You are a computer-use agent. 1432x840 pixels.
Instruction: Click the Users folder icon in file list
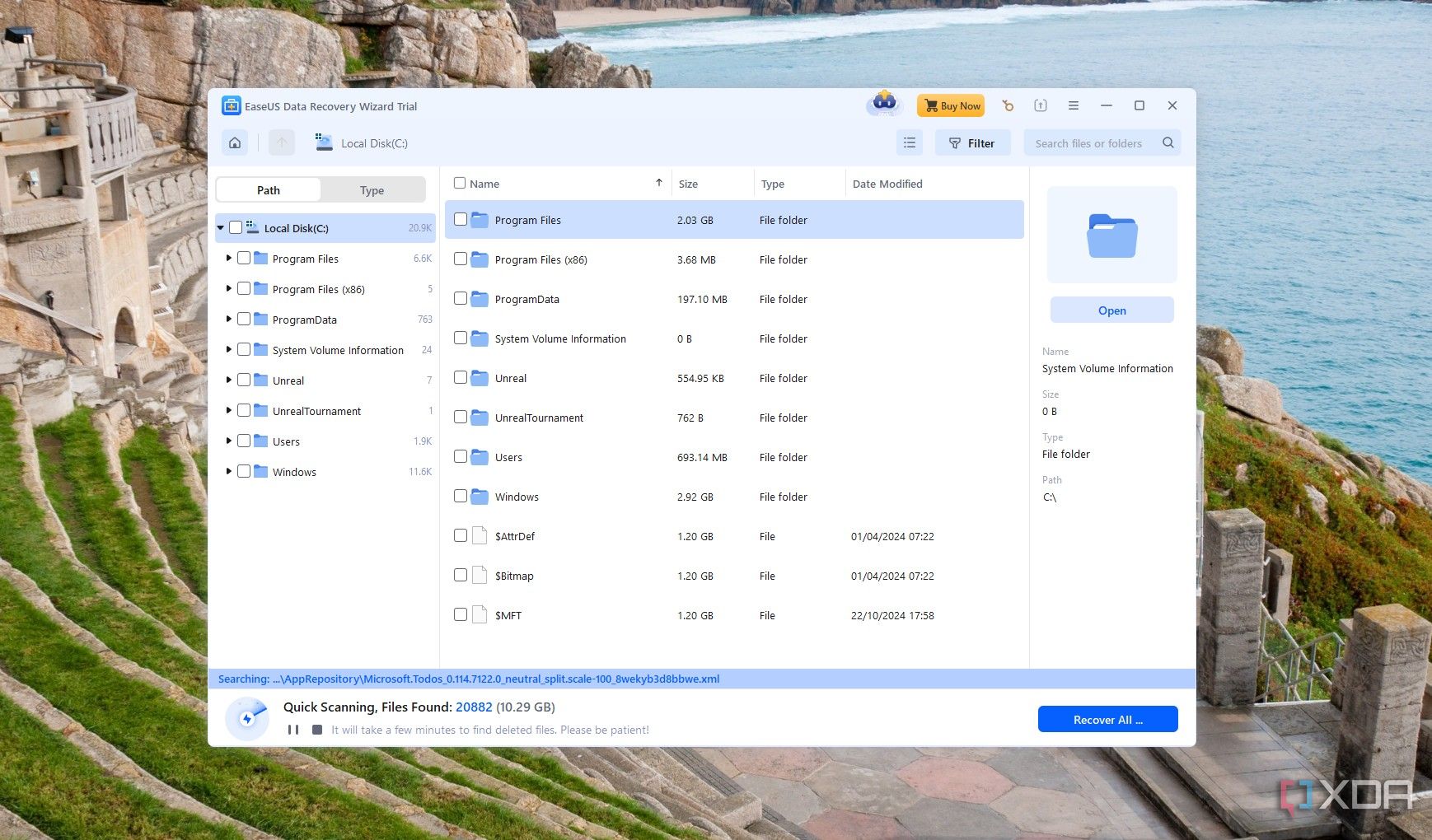tap(480, 457)
